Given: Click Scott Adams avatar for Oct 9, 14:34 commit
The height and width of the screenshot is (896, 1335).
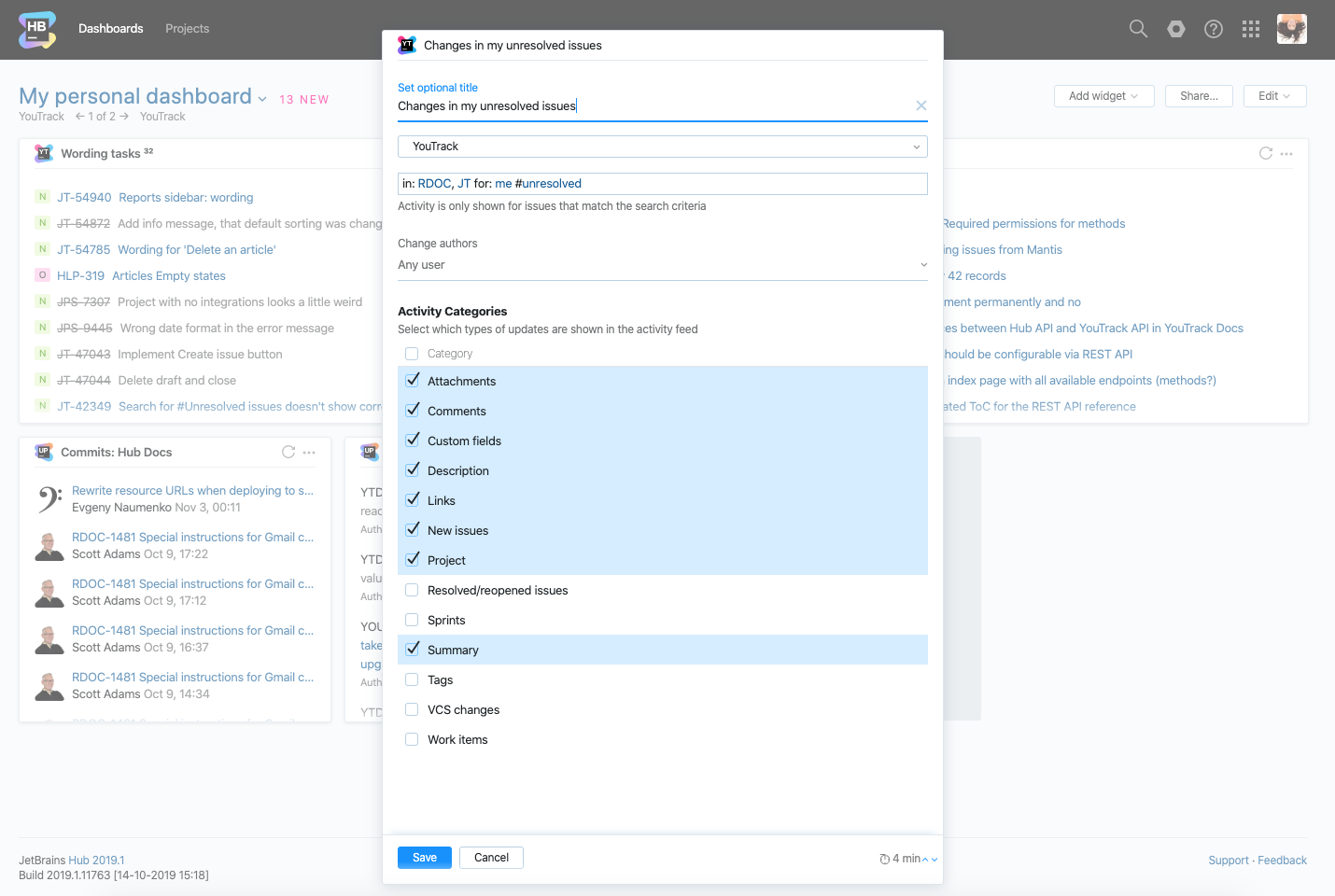Looking at the screenshot, I should [49, 686].
